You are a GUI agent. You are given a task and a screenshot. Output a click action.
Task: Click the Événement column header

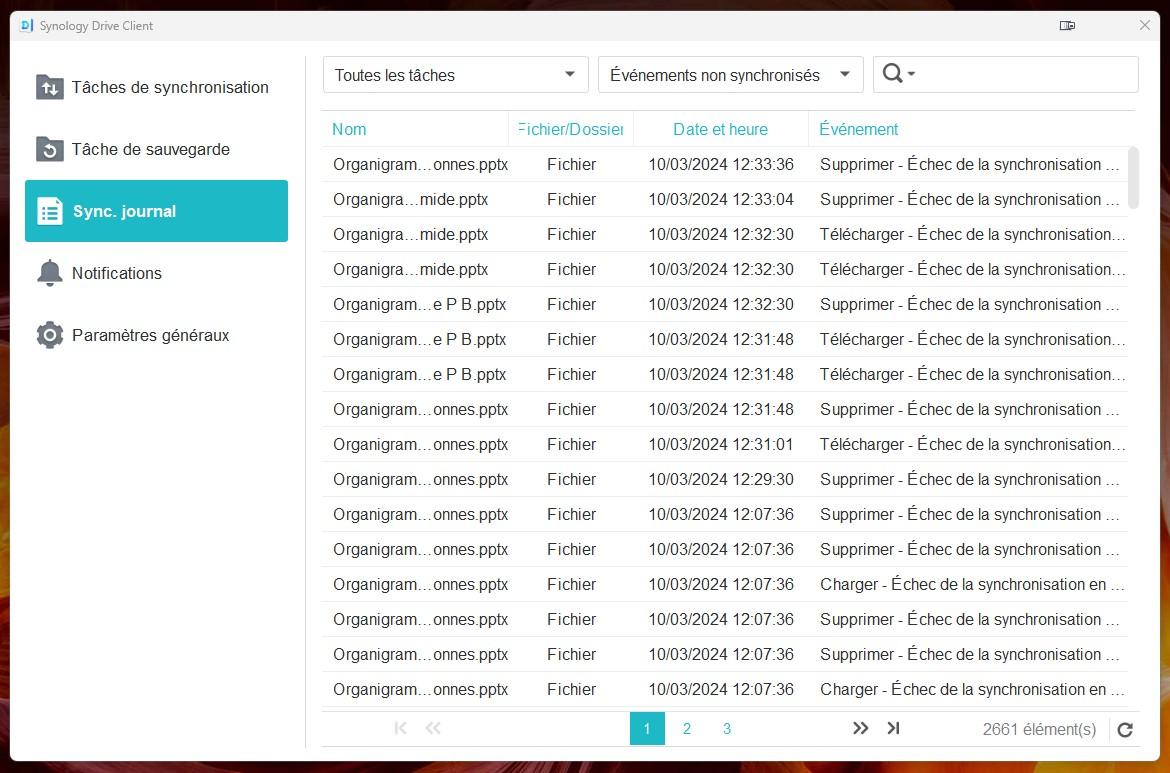[x=858, y=129]
